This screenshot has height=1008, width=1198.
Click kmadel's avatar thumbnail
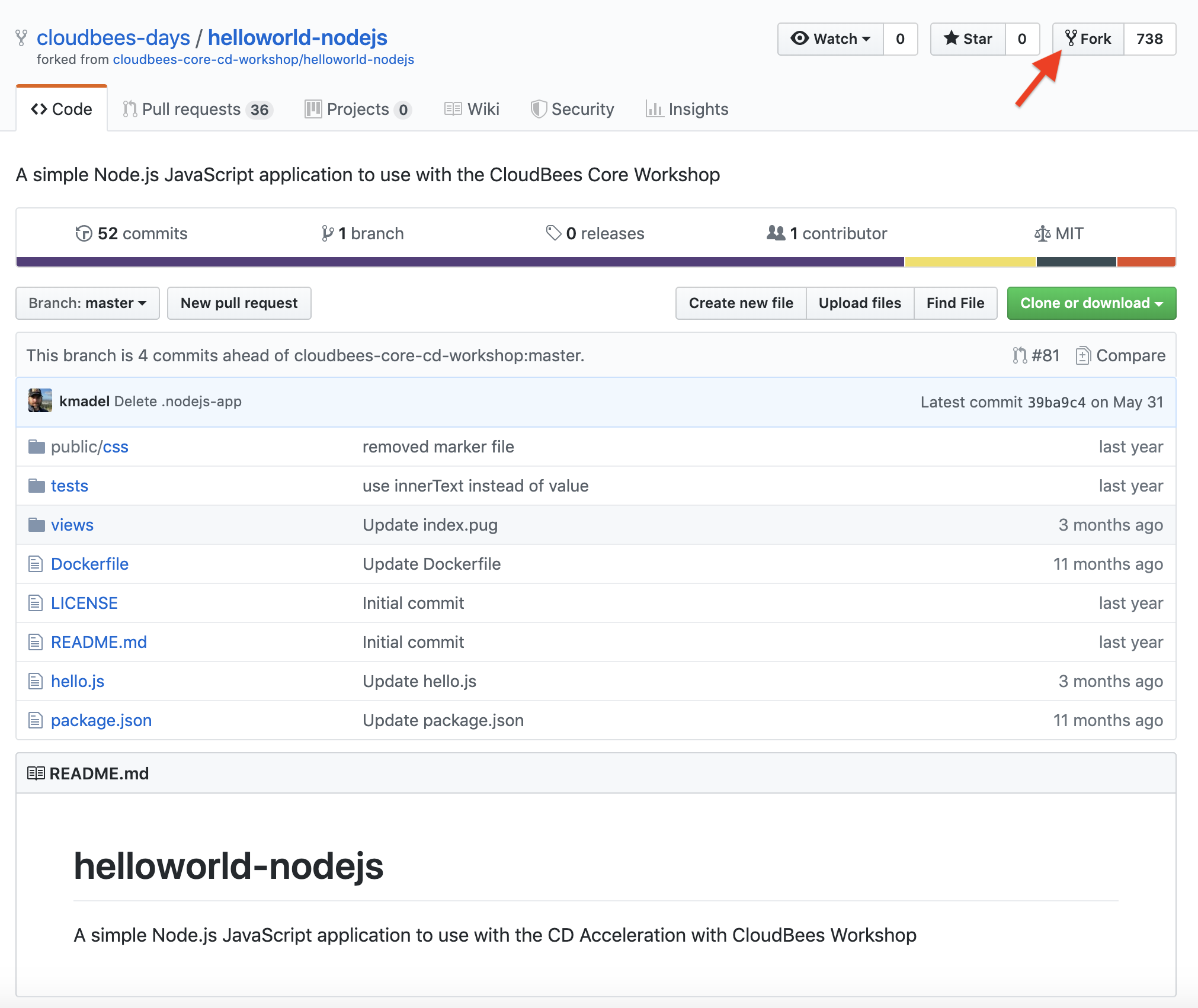coord(40,401)
